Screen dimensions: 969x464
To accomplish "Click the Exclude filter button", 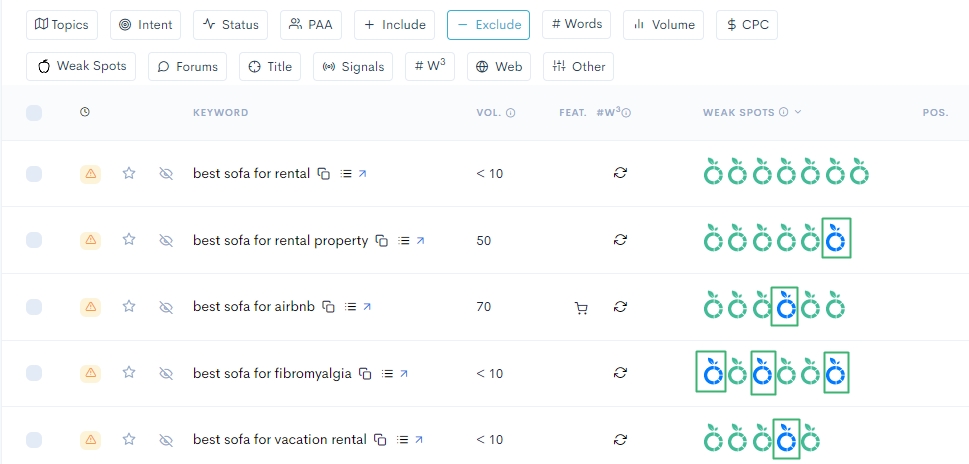I will coord(488,25).
